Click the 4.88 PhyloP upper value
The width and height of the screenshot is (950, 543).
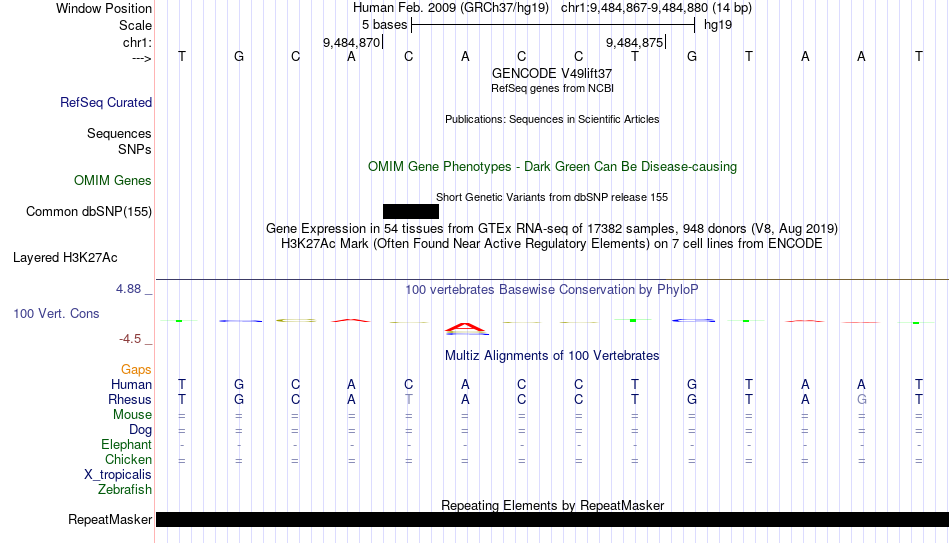(128, 289)
